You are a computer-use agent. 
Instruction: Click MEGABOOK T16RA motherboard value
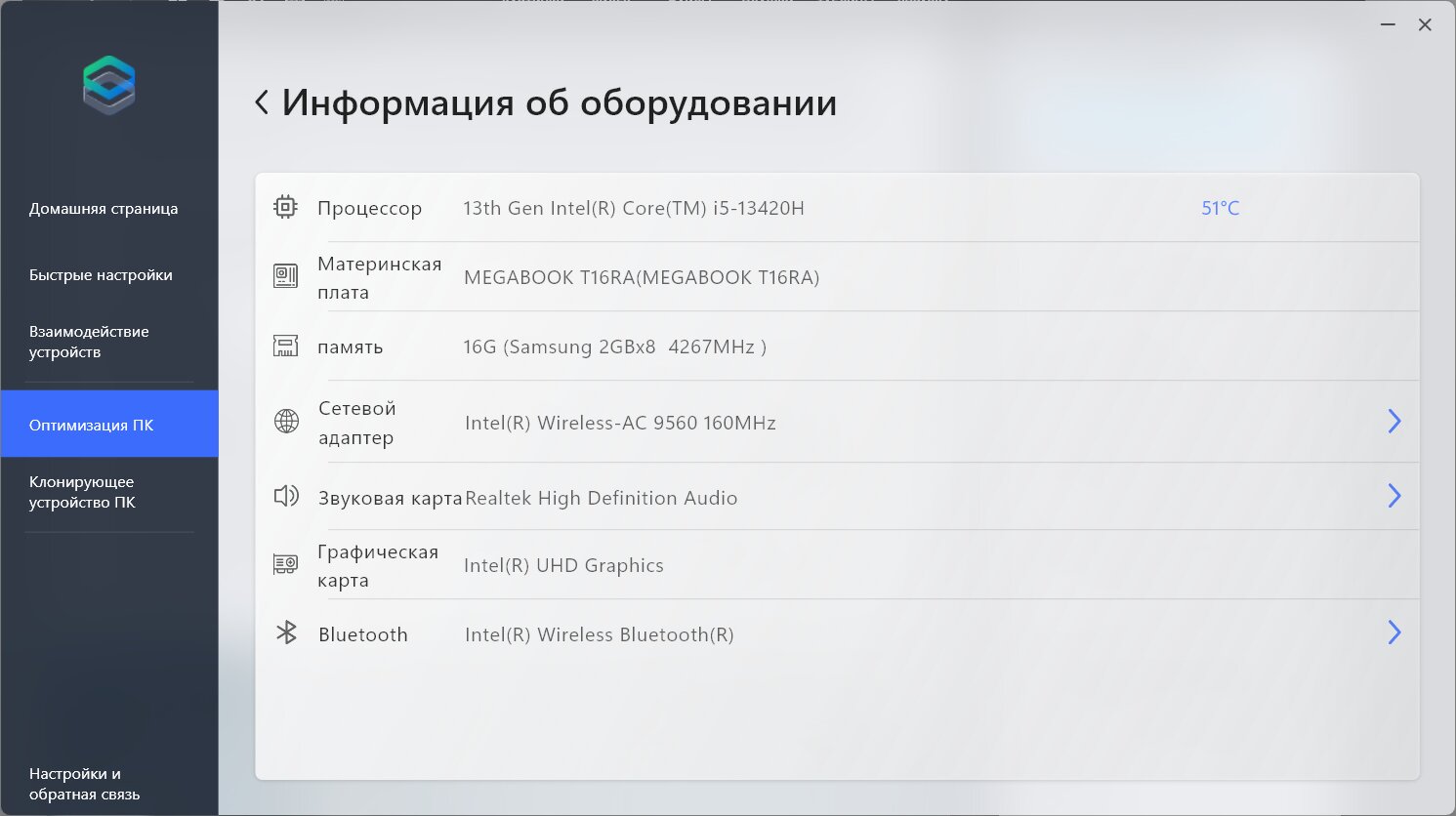click(x=642, y=277)
